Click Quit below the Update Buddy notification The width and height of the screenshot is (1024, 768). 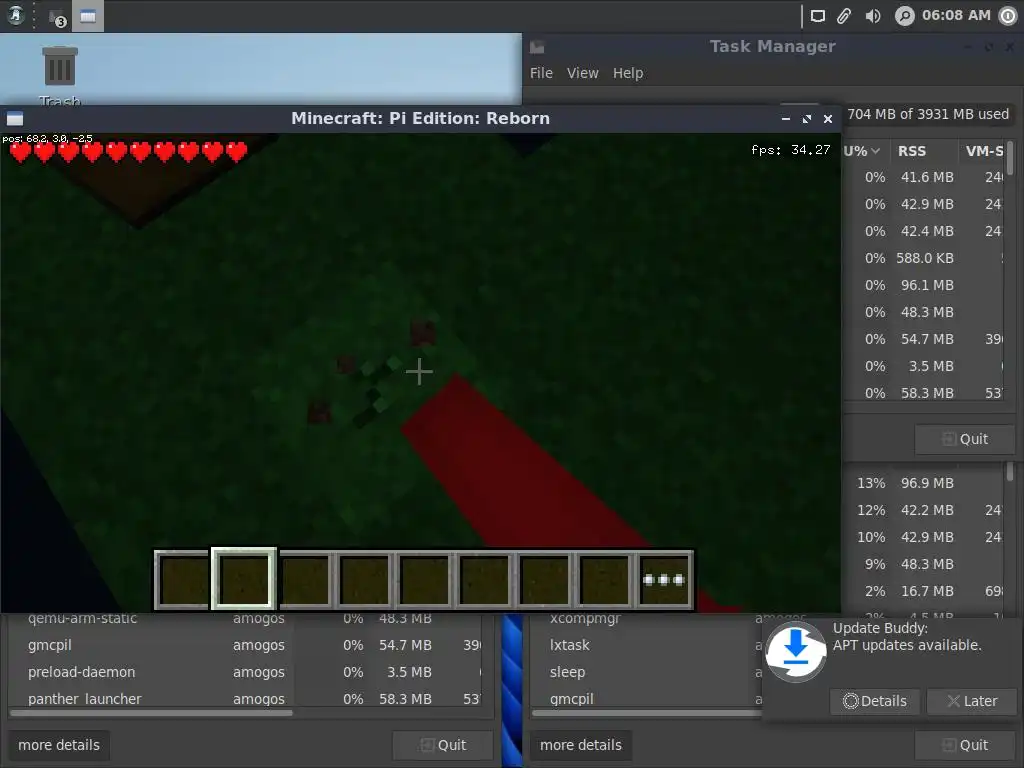[x=965, y=745]
